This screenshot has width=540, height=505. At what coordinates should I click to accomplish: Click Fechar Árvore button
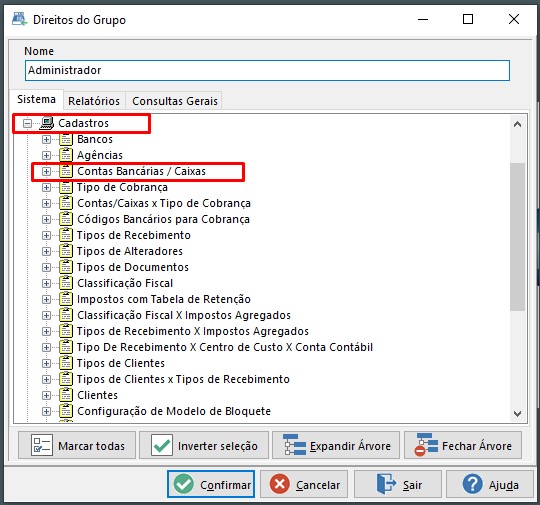pos(463,445)
